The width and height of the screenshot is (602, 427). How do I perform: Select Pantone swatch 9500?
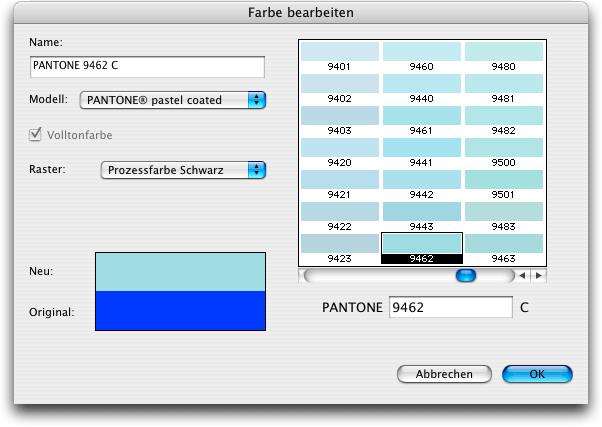(504, 152)
